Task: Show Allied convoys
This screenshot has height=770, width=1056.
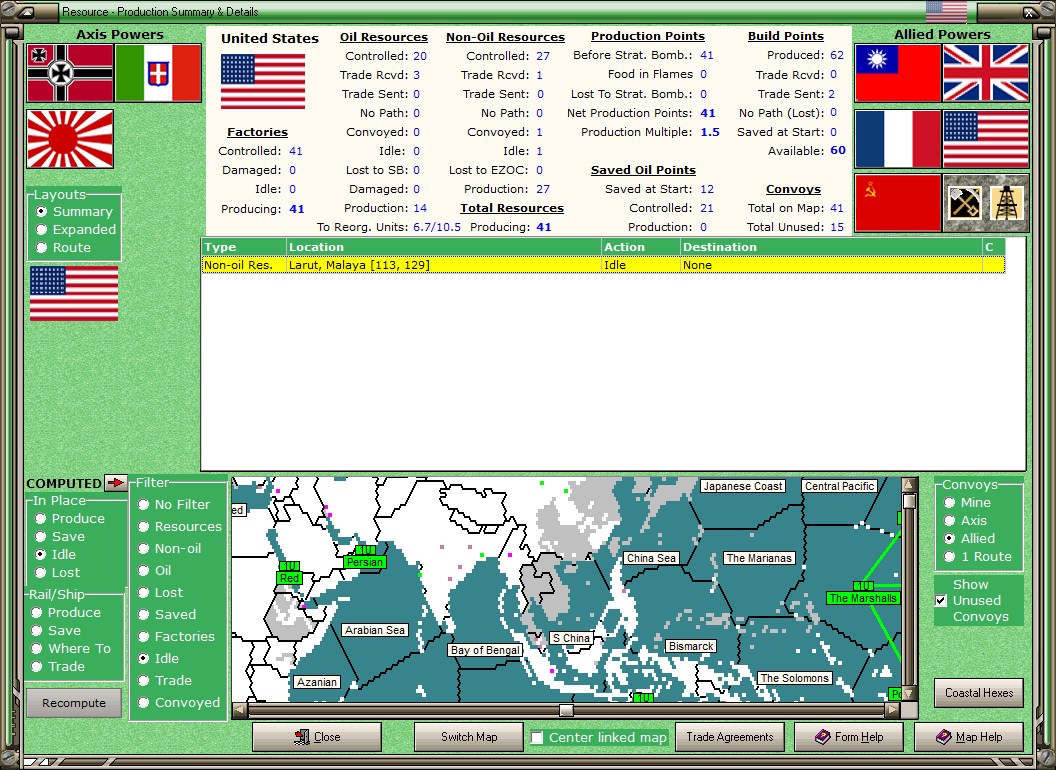Action: click(x=970, y=539)
